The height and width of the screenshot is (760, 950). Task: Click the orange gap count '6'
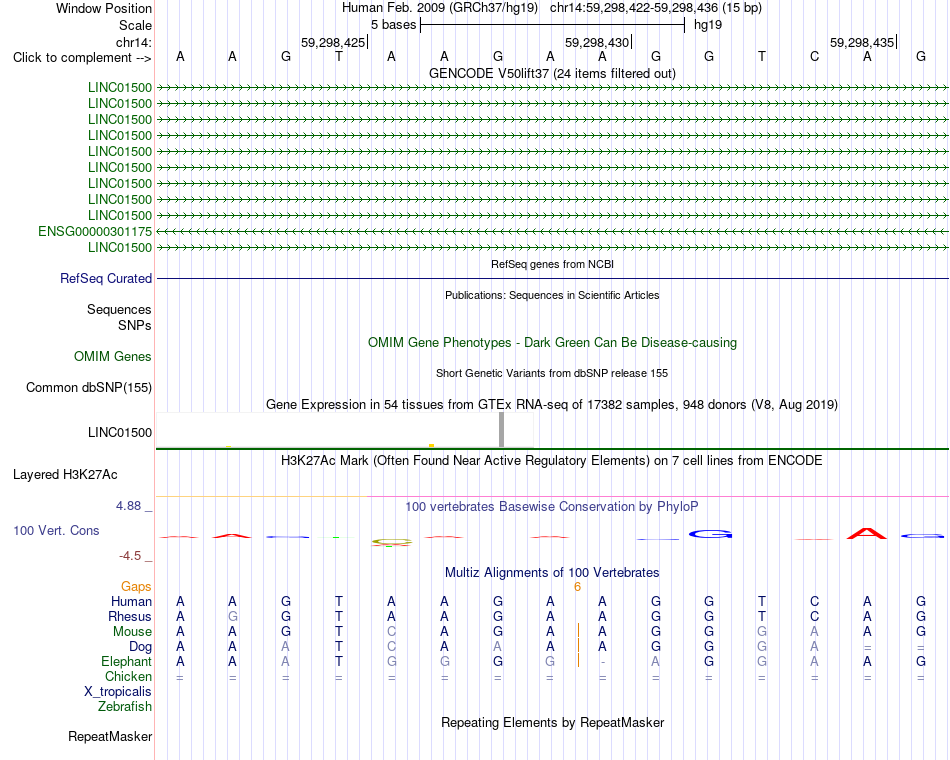[577, 587]
